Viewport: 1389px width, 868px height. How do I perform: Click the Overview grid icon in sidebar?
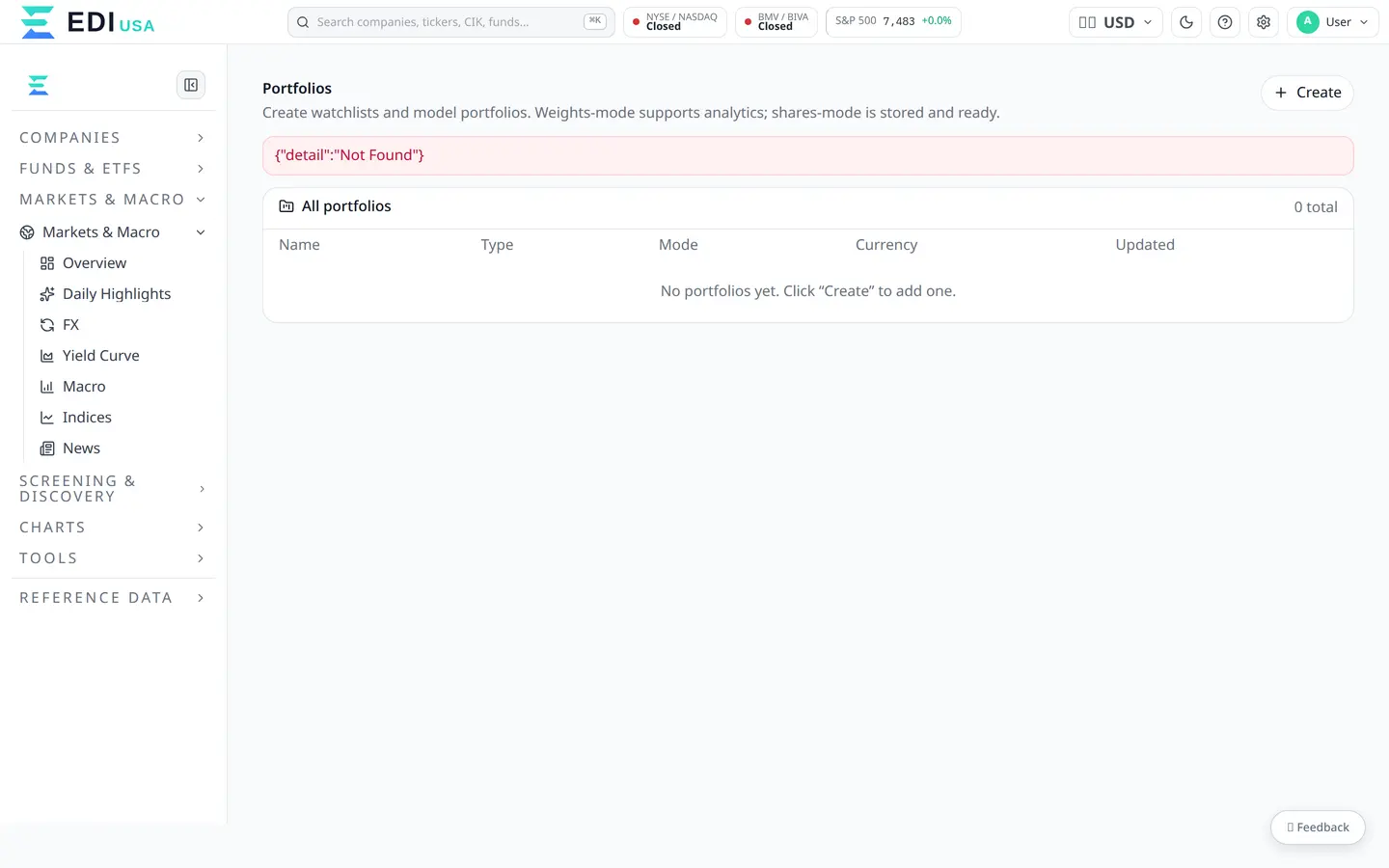point(46,263)
